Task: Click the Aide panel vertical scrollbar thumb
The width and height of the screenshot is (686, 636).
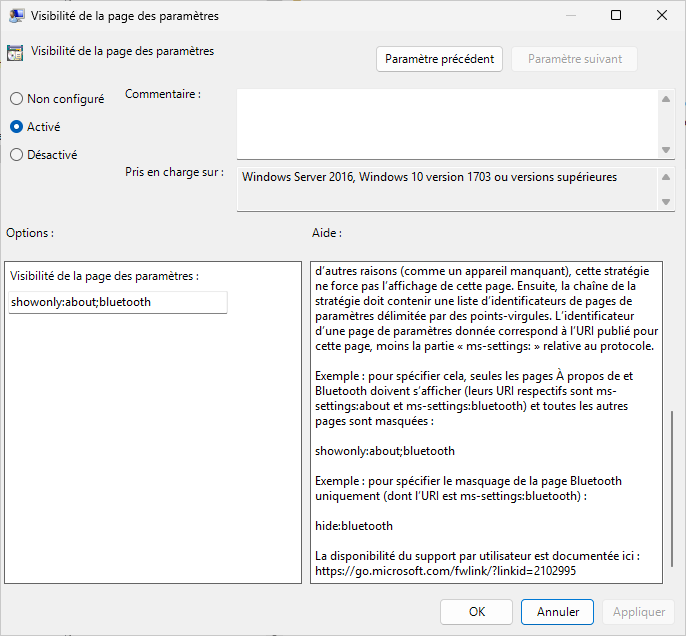Action: click(x=671, y=490)
